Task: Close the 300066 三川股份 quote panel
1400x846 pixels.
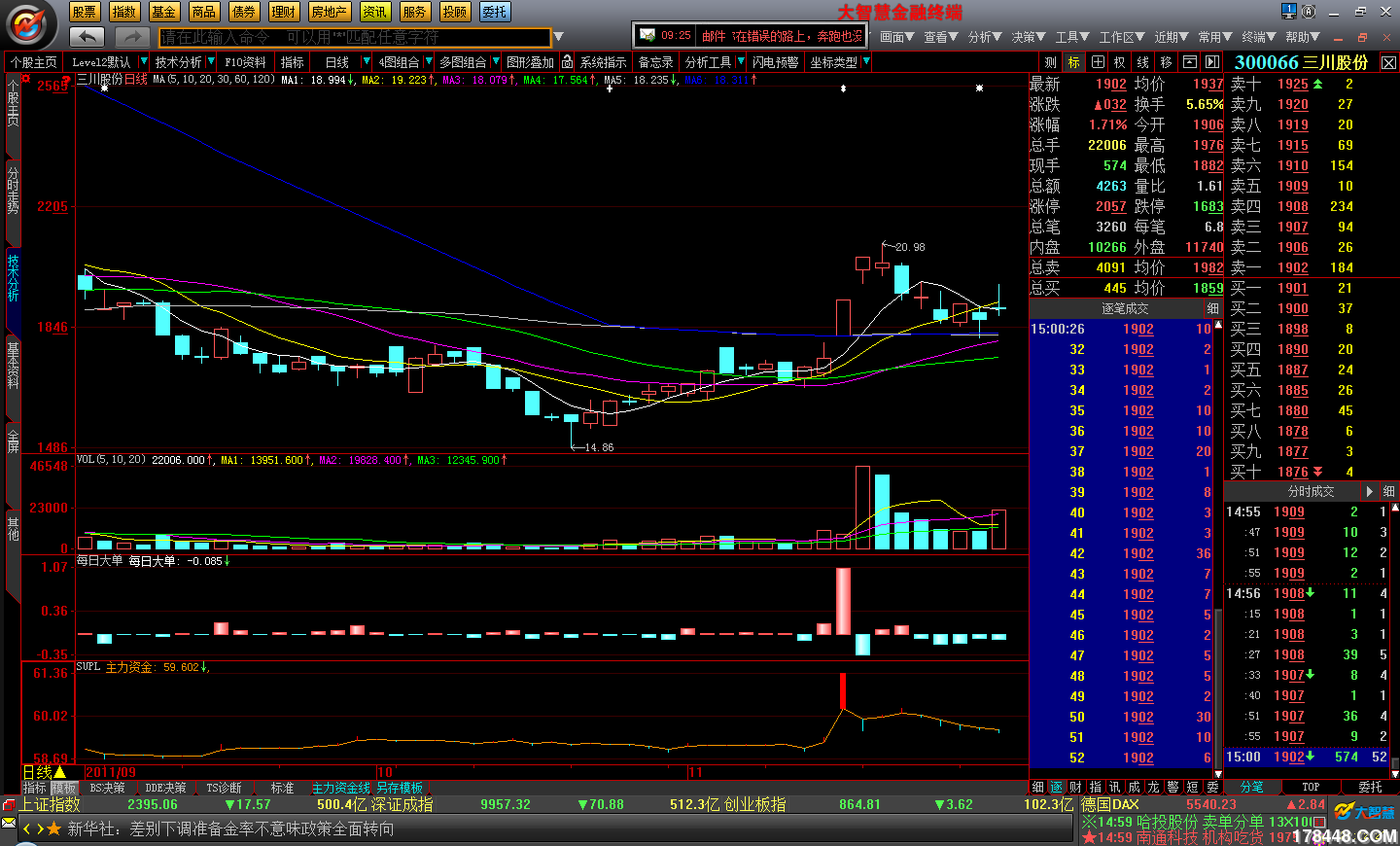Action: pos(1388,62)
